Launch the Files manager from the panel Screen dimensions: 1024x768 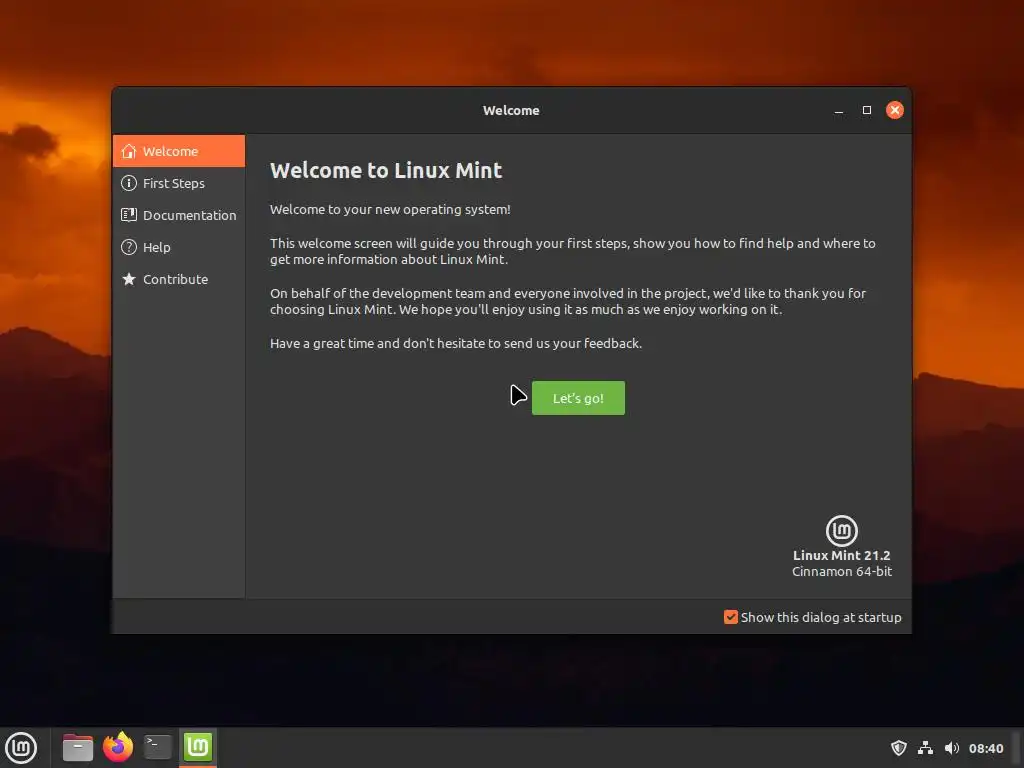(78, 747)
